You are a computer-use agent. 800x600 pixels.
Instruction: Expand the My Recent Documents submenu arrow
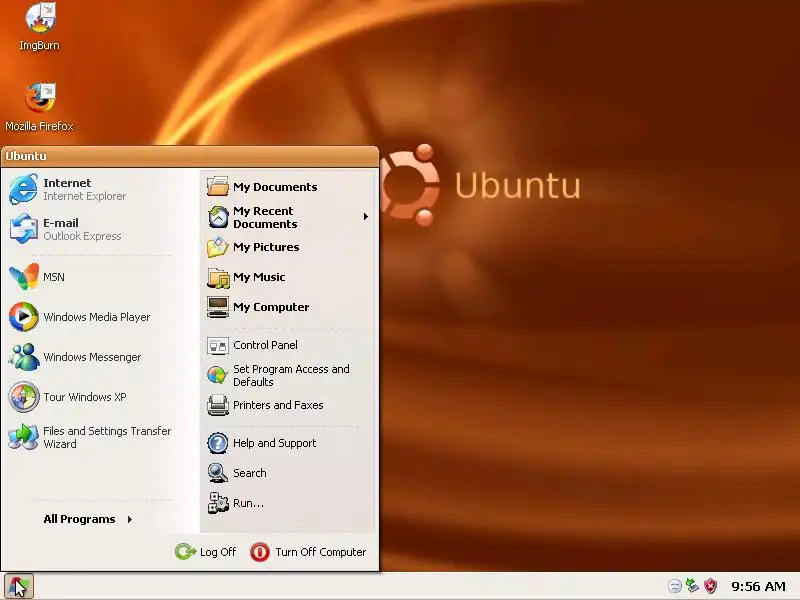click(365, 217)
